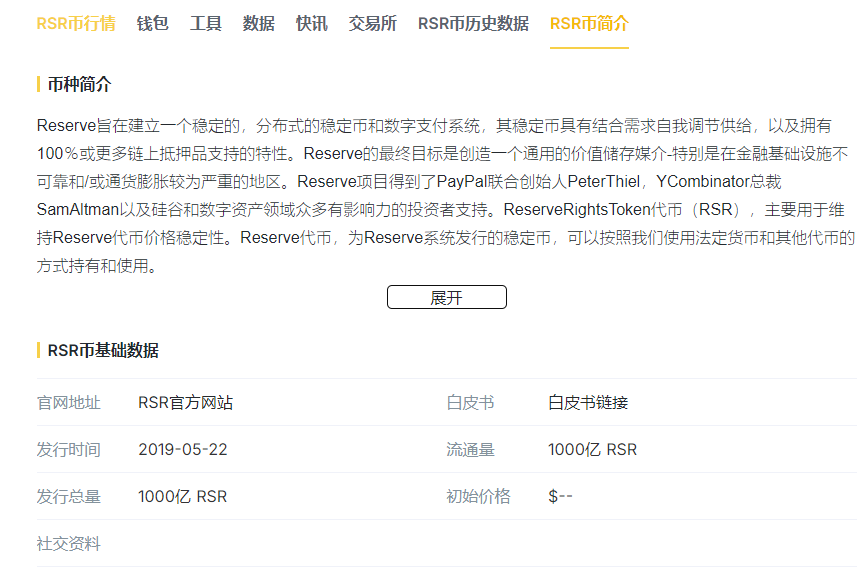This screenshot has width=868, height=572.
Task: Switch to the 钱包 tab
Action: (153, 24)
